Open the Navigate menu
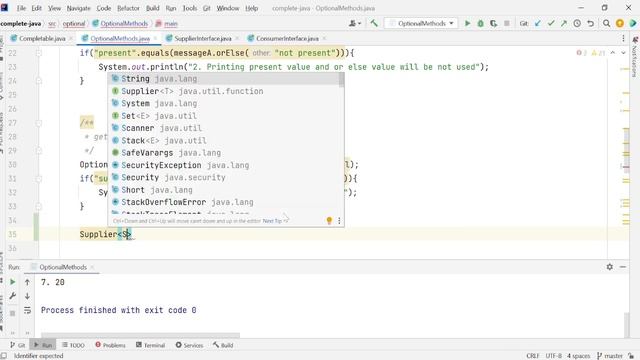This screenshot has height=360, width=640. (78, 8)
